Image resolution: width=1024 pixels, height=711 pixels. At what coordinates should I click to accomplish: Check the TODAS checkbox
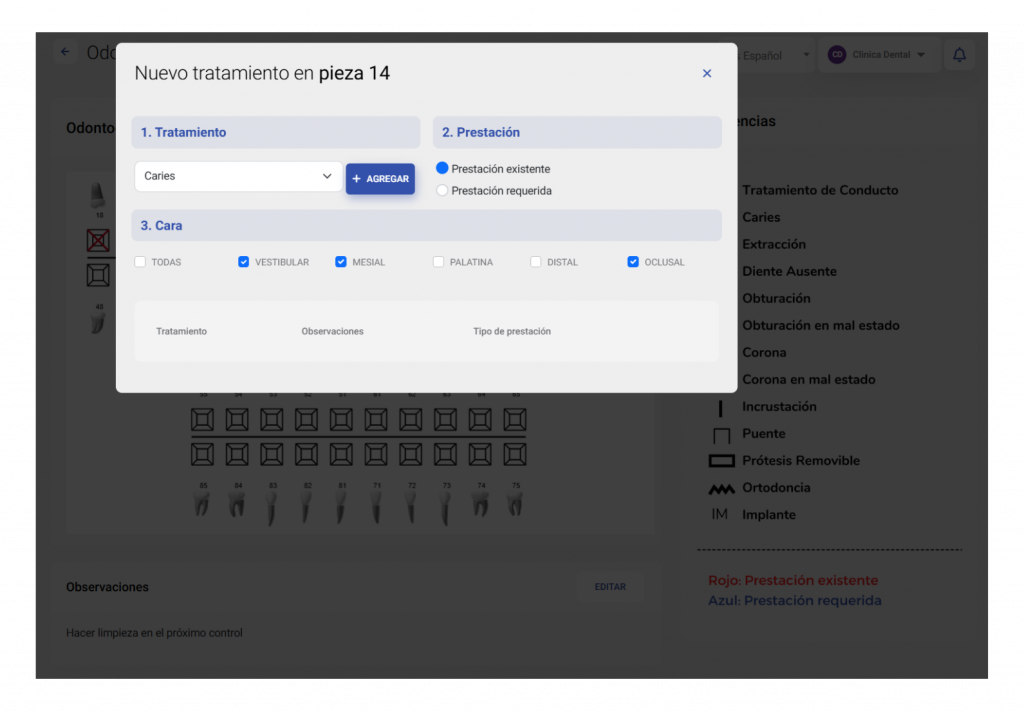[x=140, y=262]
